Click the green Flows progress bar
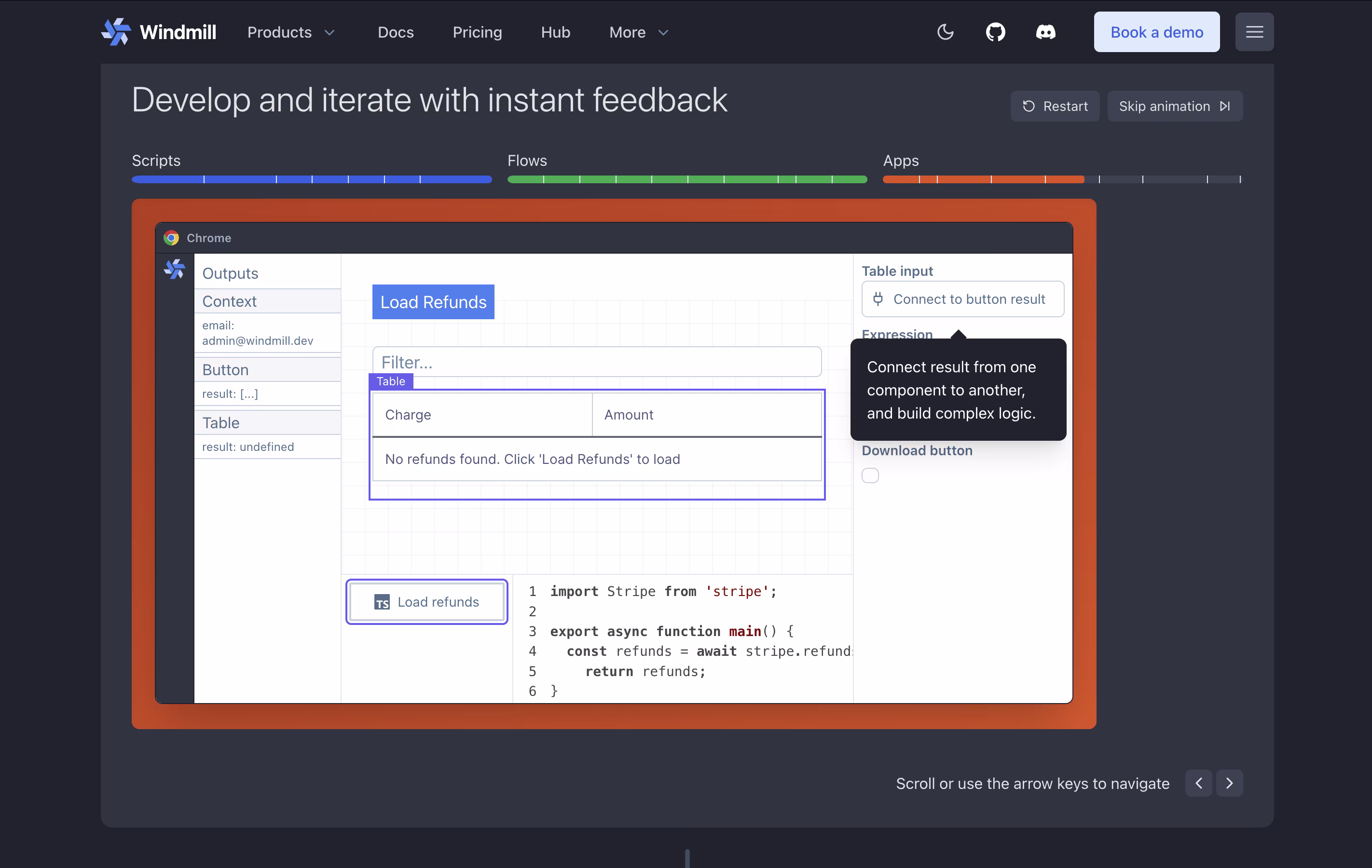The image size is (1372, 868). pyautogui.click(x=686, y=179)
